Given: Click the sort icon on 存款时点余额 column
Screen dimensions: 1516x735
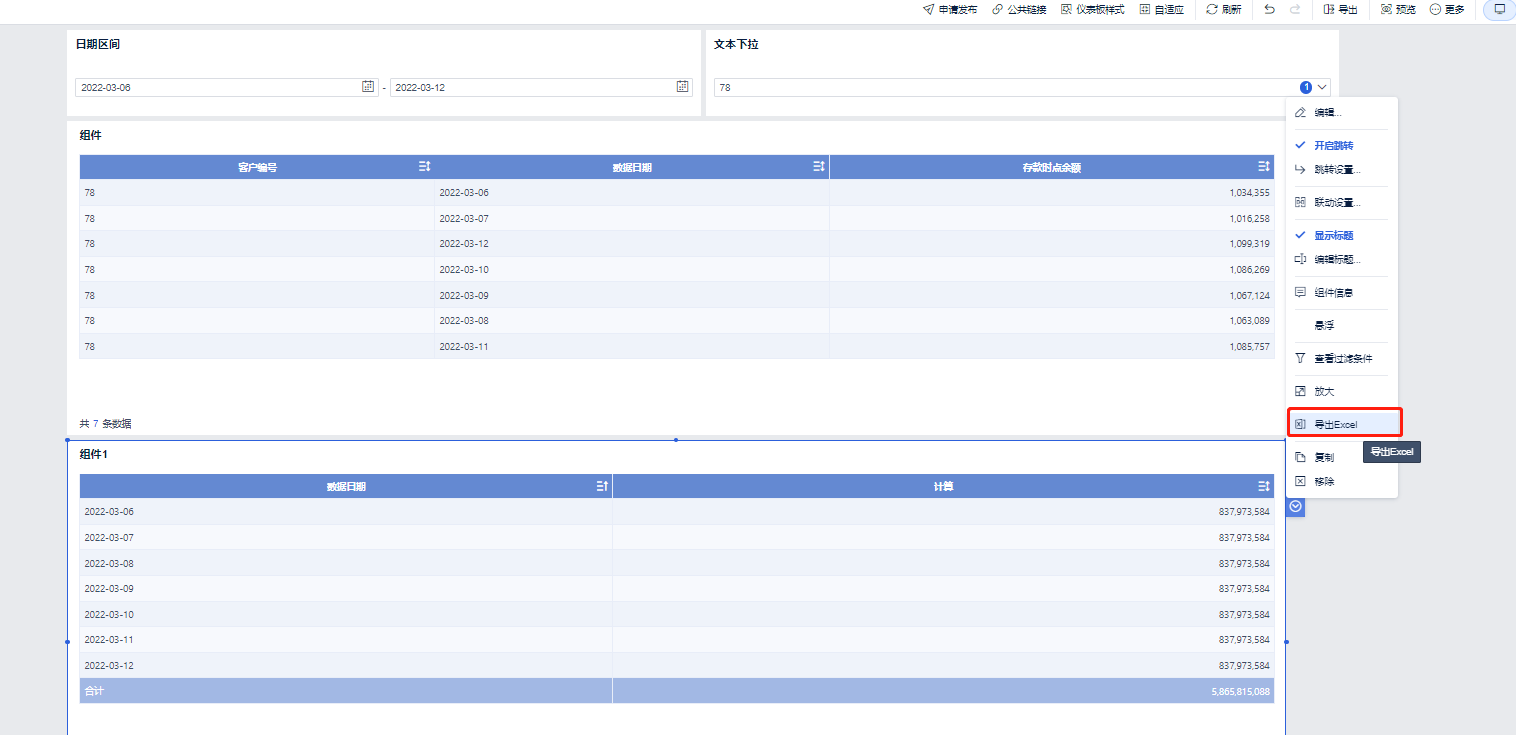Looking at the screenshot, I should point(1264,167).
